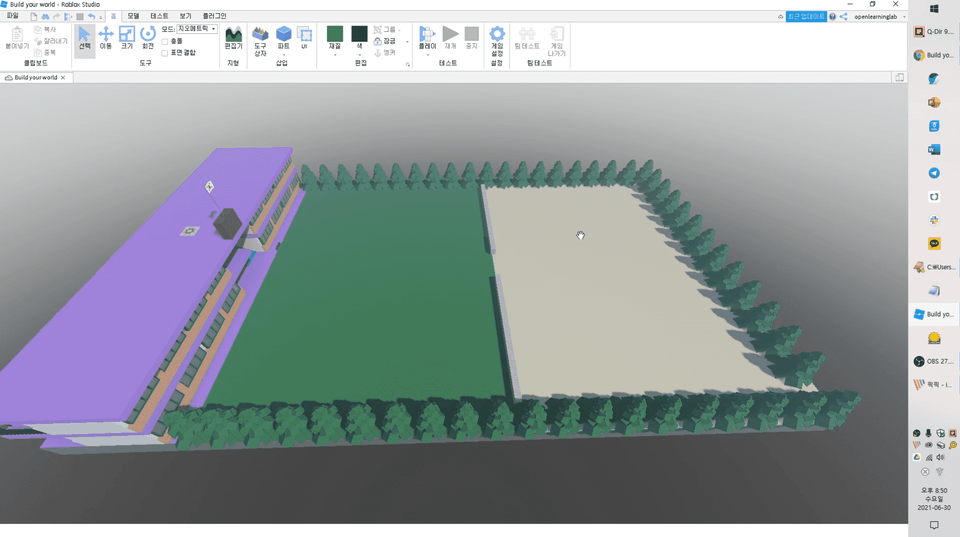960x537 pixels.
Task: Switch to Chrome Build yo... taskbar item
Action: point(934,55)
